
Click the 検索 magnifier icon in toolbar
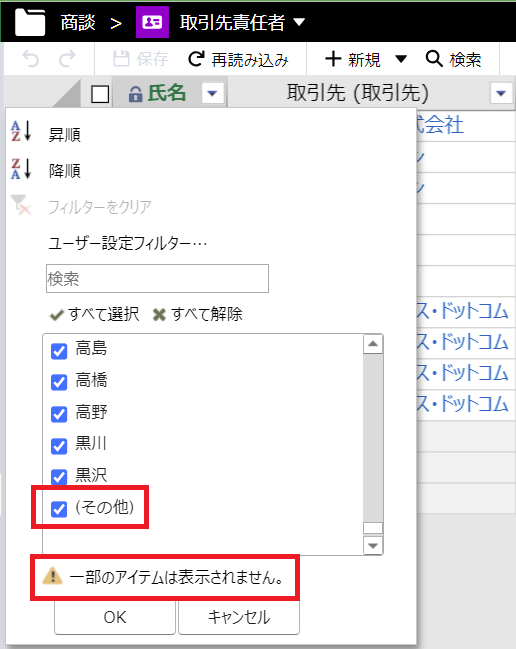click(x=434, y=59)
